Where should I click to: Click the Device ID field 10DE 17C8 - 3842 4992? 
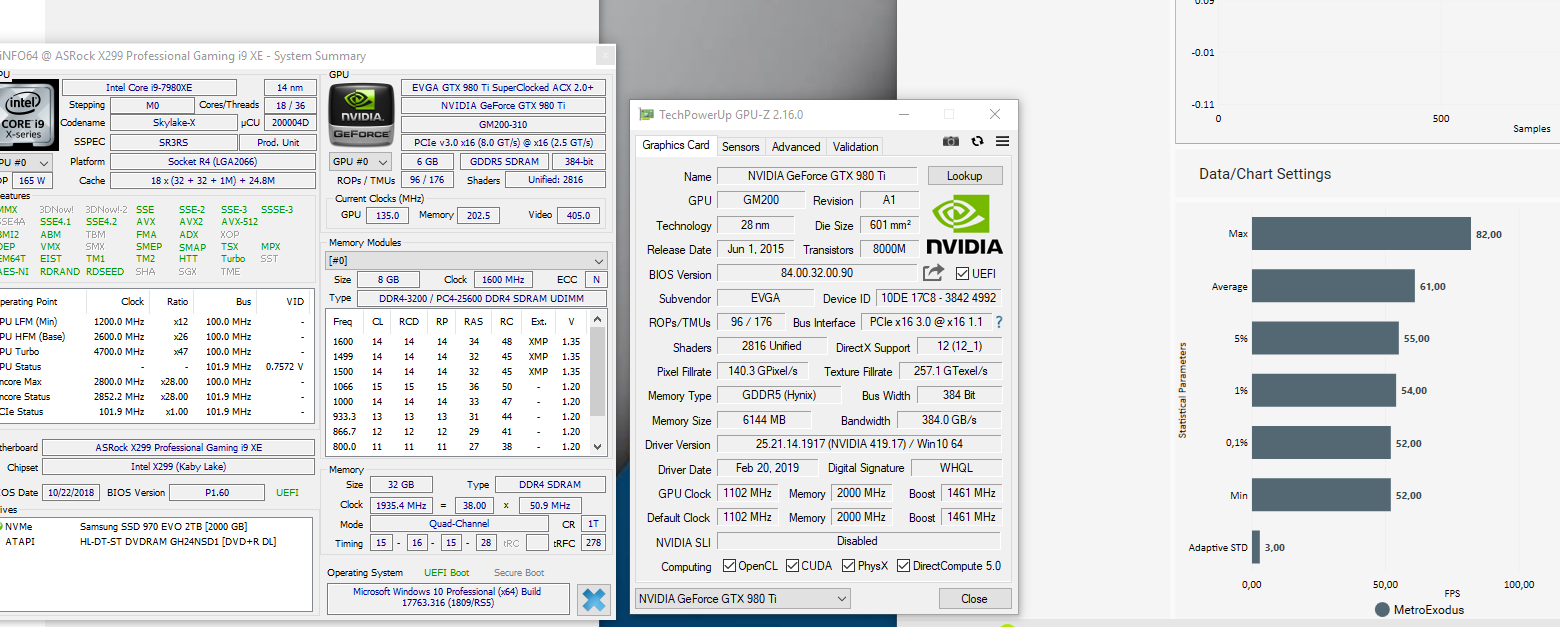click(938, 298)
